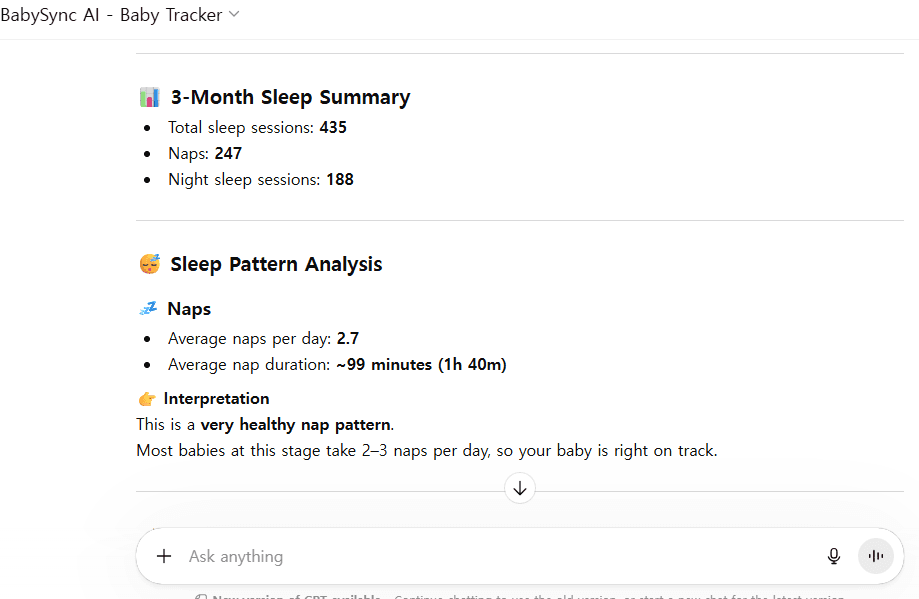919x599 pixels.
Task: Click the bold '435' total sleep sessions value
Action: 333,127
